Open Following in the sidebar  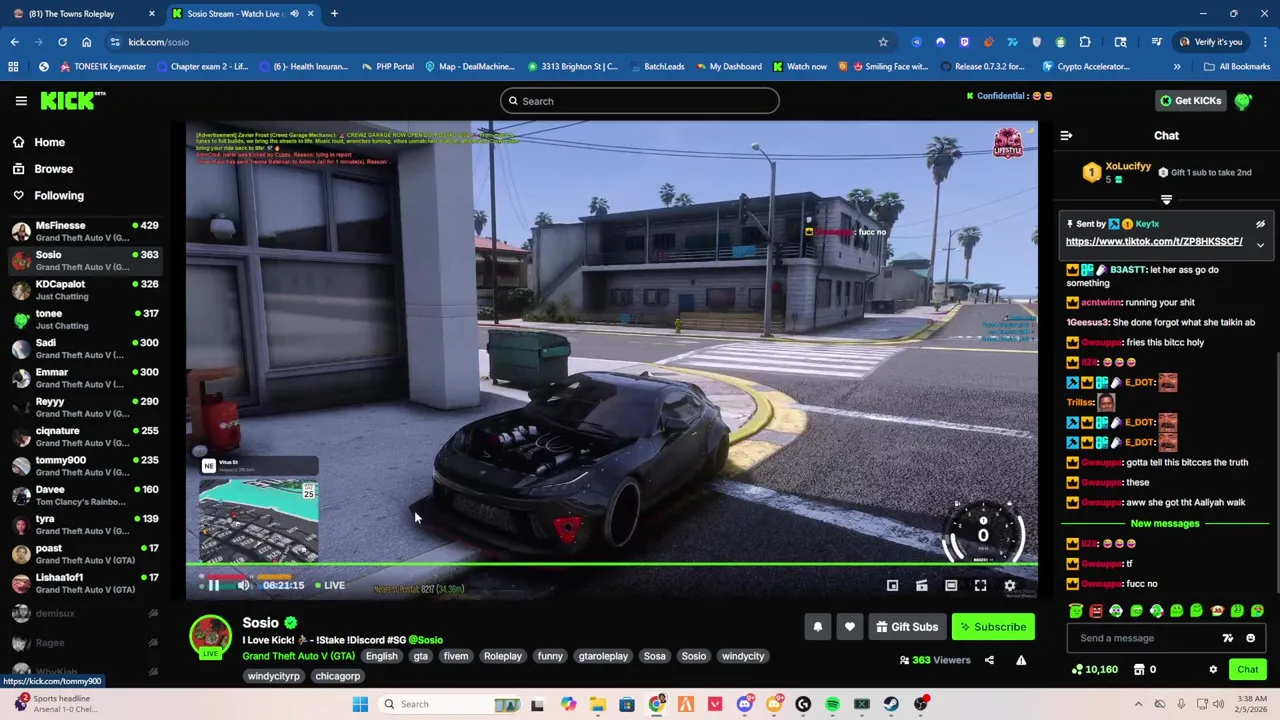tap(59, 196)
